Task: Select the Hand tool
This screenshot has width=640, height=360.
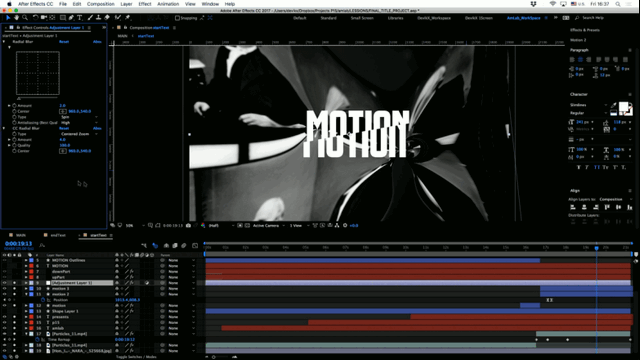Action: click(x=17, y=18)
